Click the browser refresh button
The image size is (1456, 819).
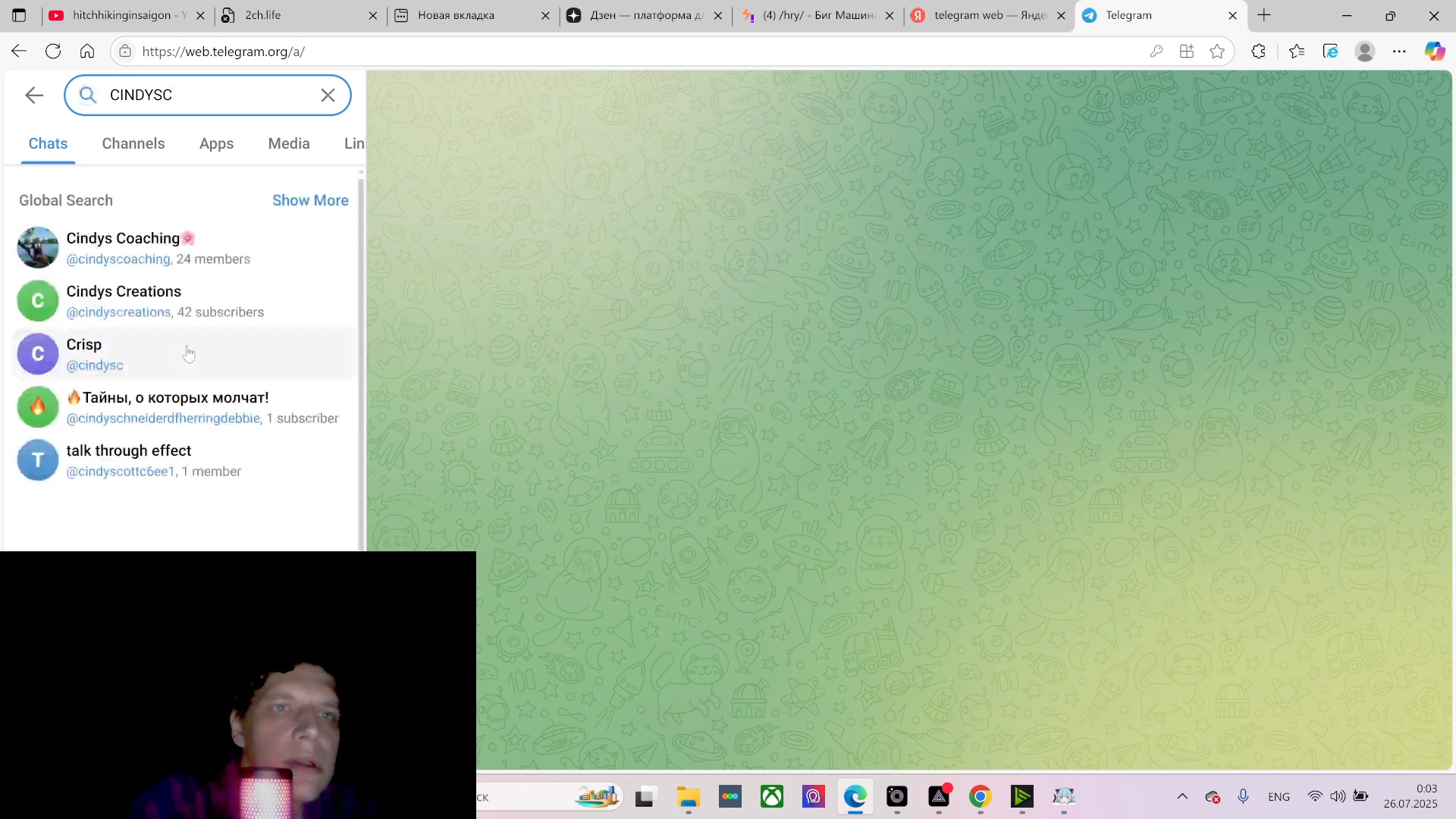click(53, 52)
